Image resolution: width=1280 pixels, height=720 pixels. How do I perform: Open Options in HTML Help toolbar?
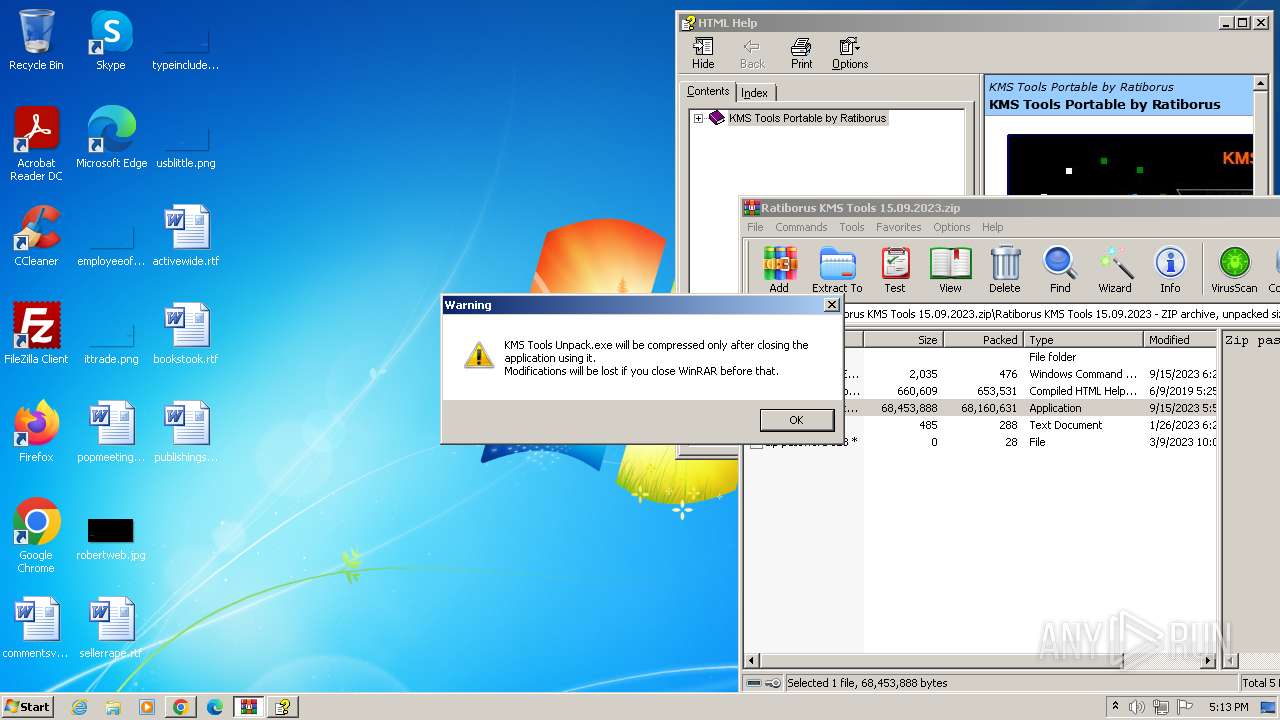click(850, 53)
